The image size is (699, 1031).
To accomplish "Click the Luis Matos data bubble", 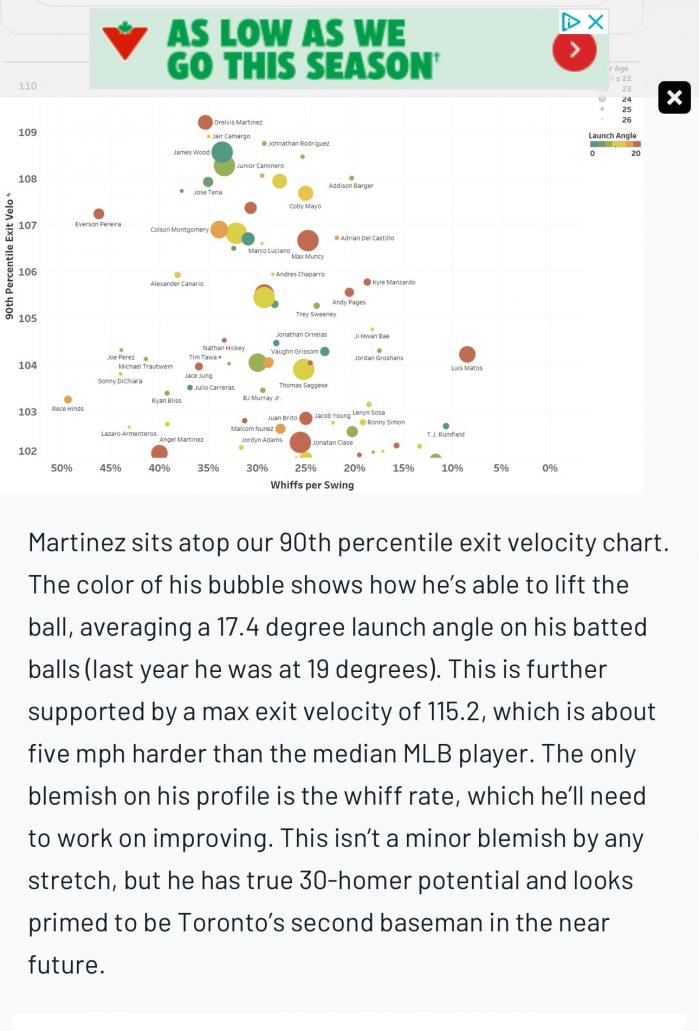I will [x=467, y=354].
